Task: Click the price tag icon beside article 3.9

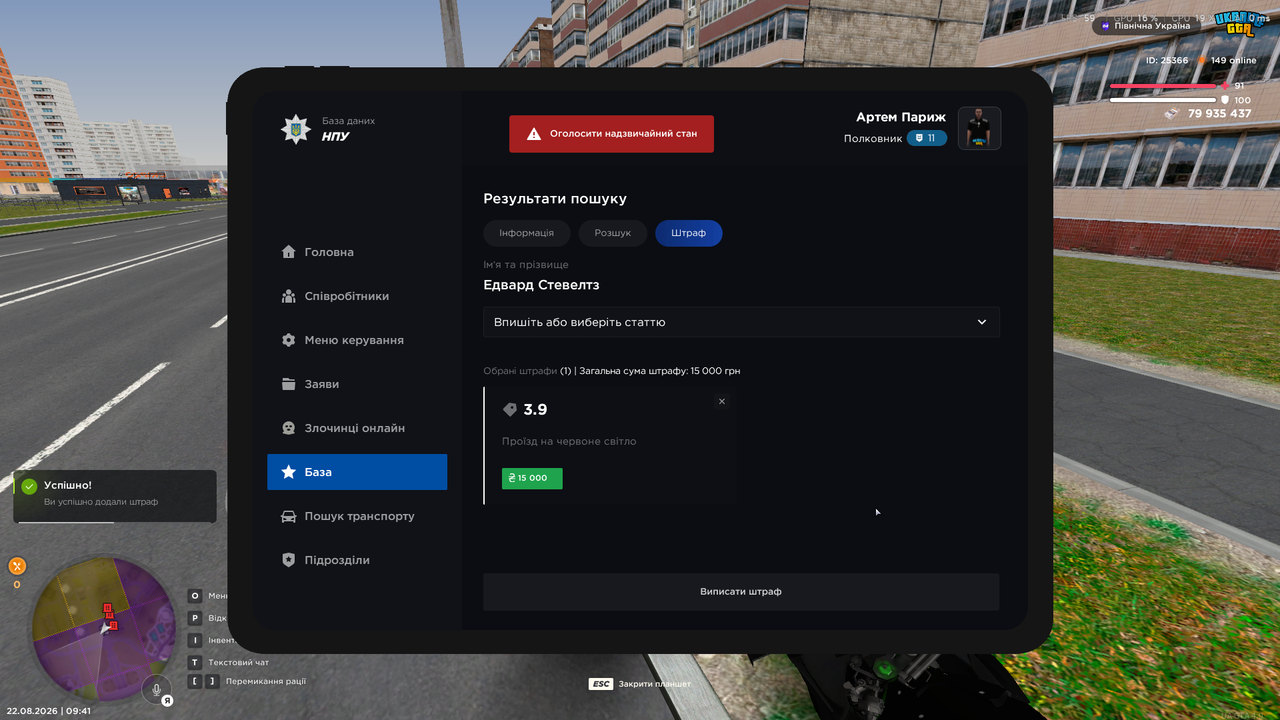Action: [510, 410]
